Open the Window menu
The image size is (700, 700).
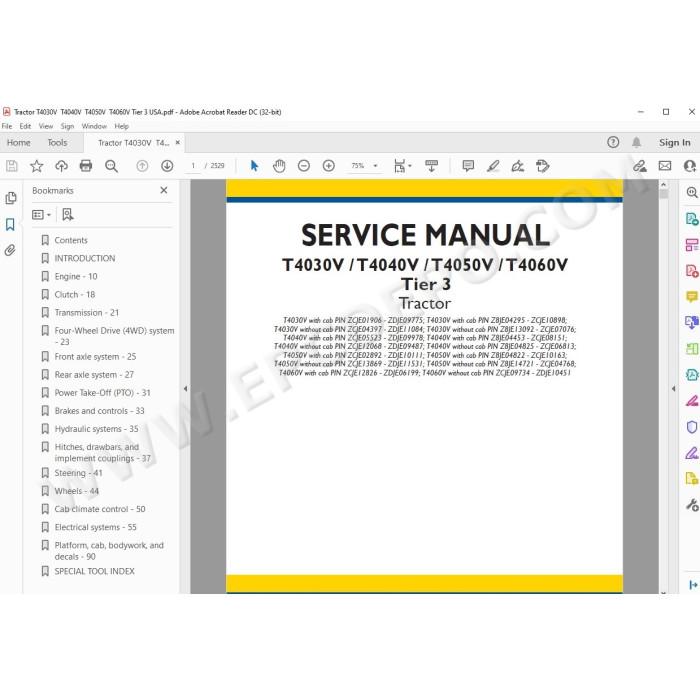pyautogui.click(x=94, y=126)
